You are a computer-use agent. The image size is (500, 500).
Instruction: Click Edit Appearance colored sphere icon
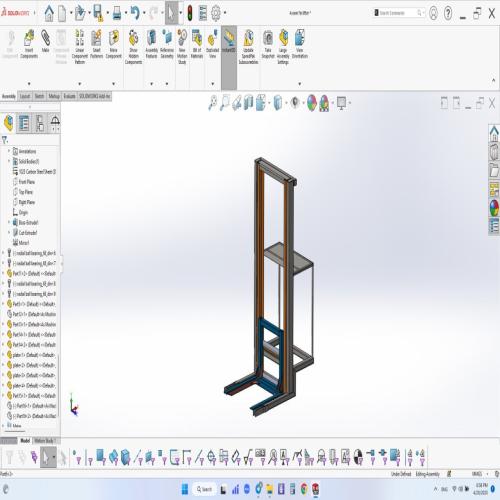312,103
